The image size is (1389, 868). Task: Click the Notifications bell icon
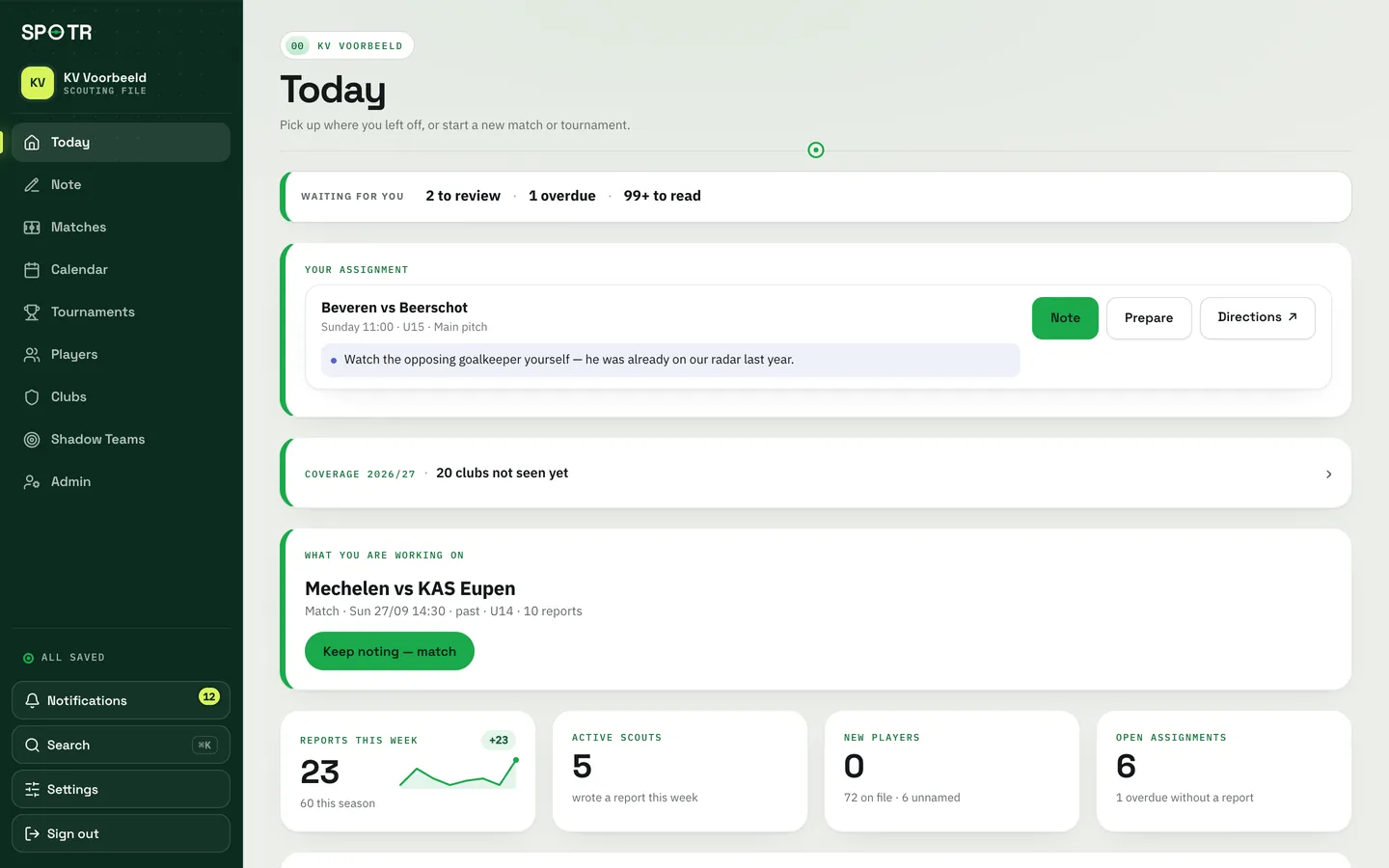pyautogui.click(x=32, y=701)
